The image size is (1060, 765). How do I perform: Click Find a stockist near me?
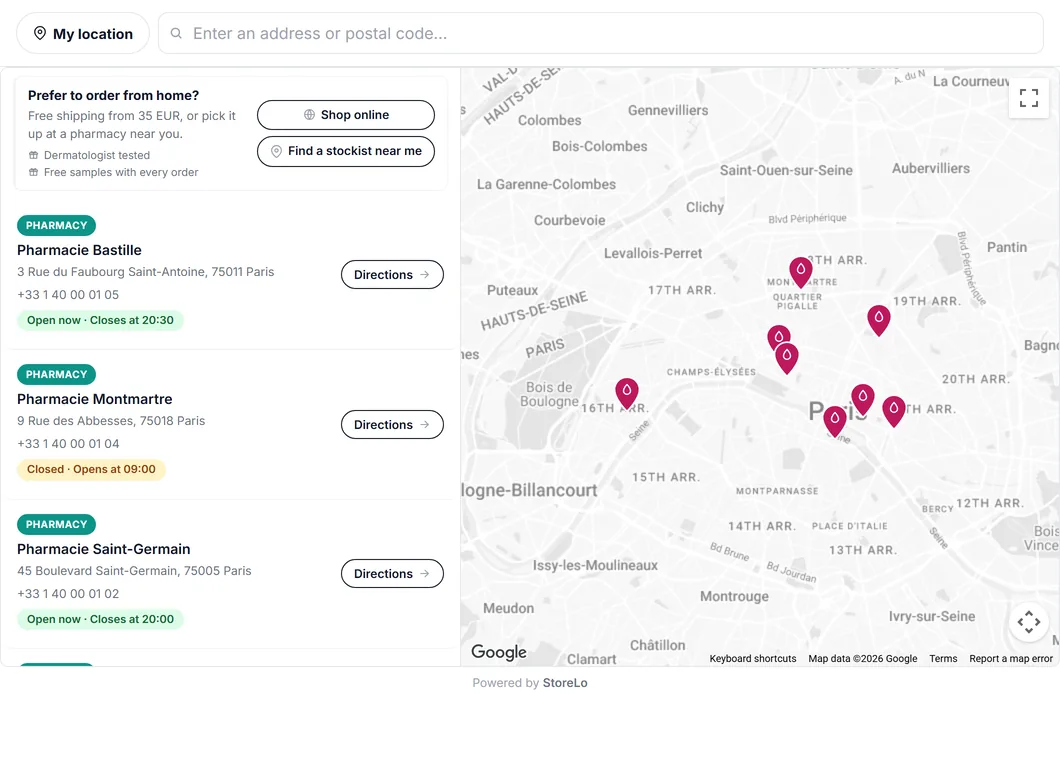pyautogui.click(x=345, y=151)
